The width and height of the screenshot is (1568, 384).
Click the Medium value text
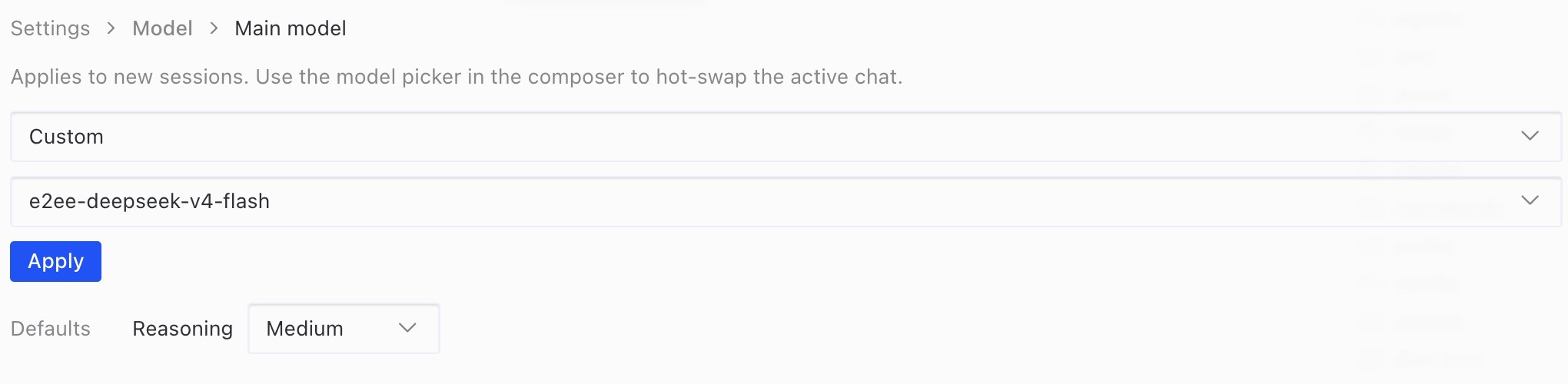[304, 329]
